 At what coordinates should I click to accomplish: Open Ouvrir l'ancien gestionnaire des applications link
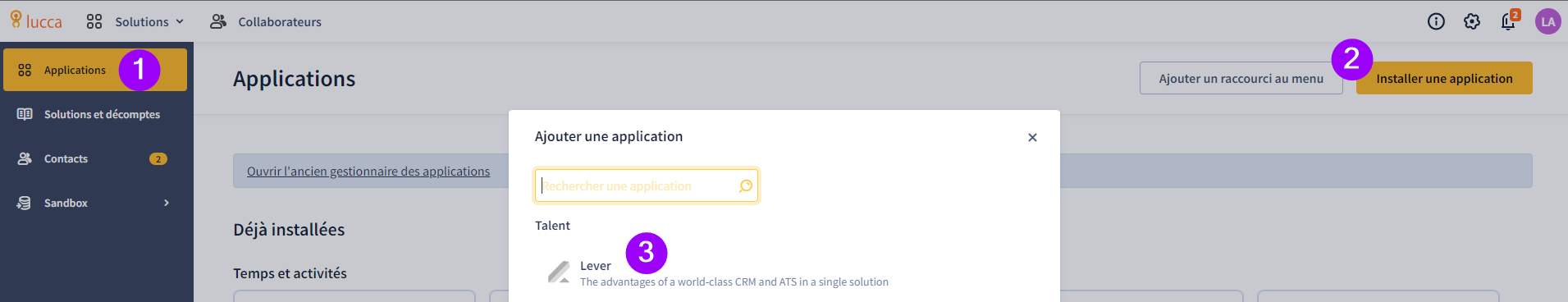[x=368, y=171]
